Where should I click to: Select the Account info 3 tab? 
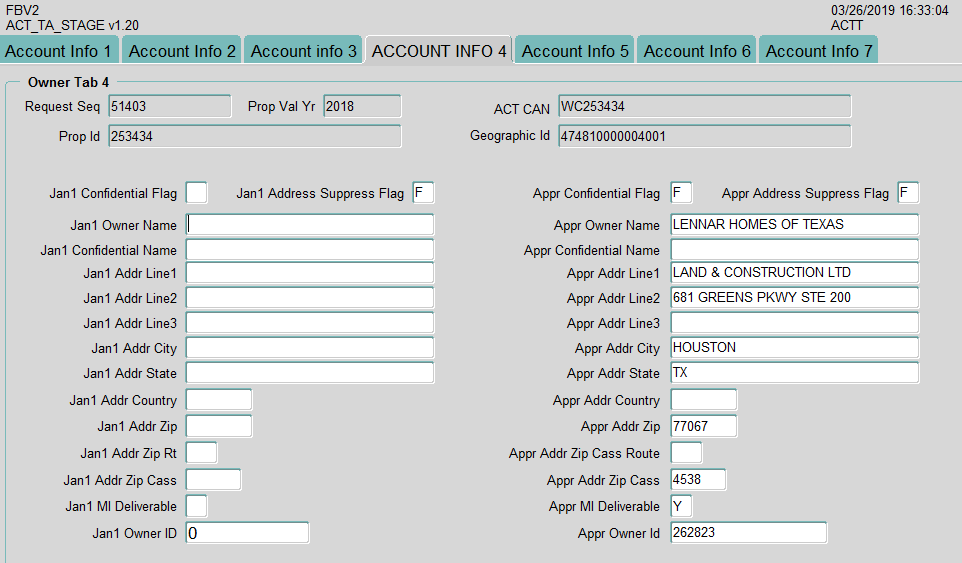tap(303, 51)
